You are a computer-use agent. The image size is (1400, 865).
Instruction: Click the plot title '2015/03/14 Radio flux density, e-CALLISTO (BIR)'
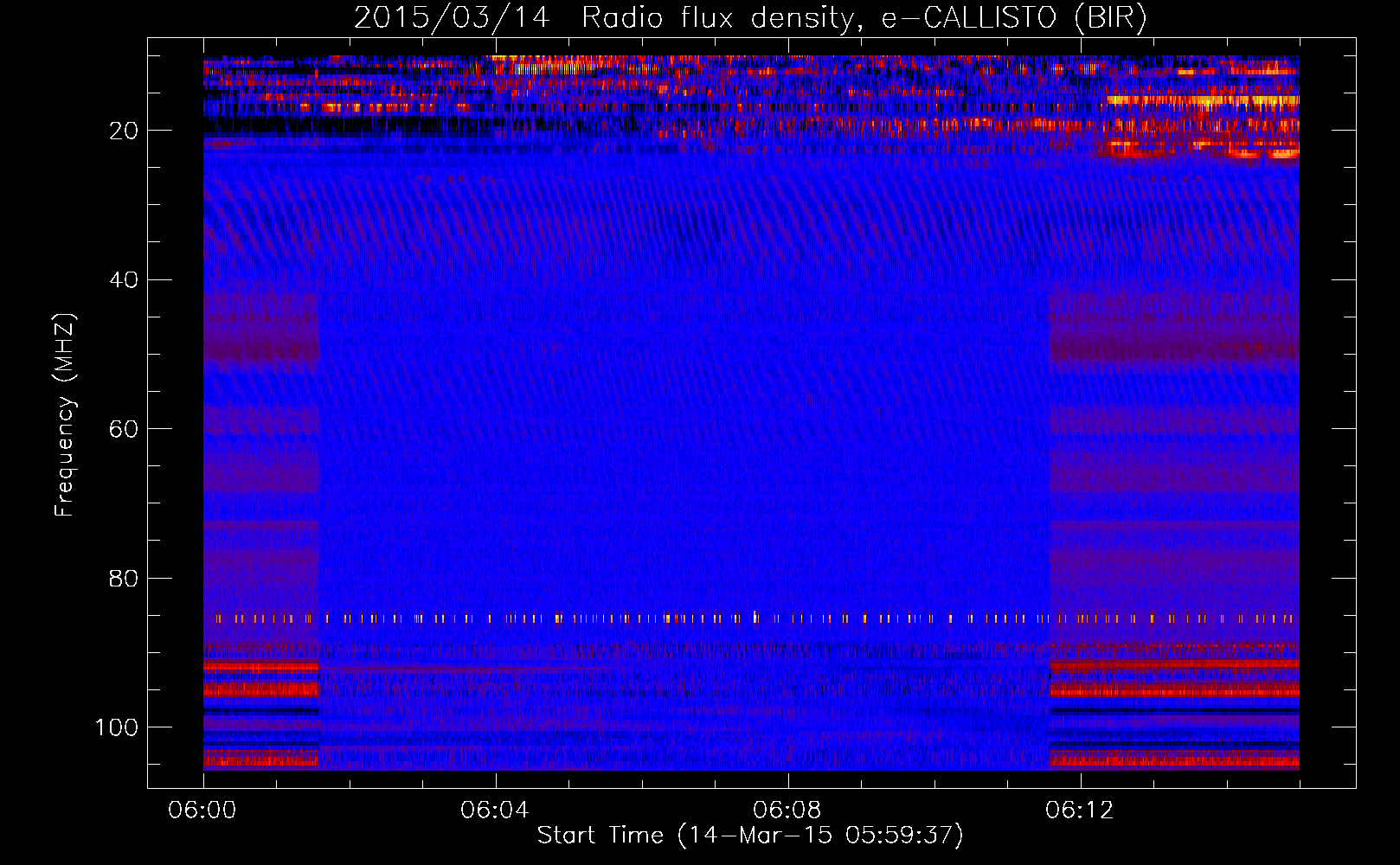750,17
